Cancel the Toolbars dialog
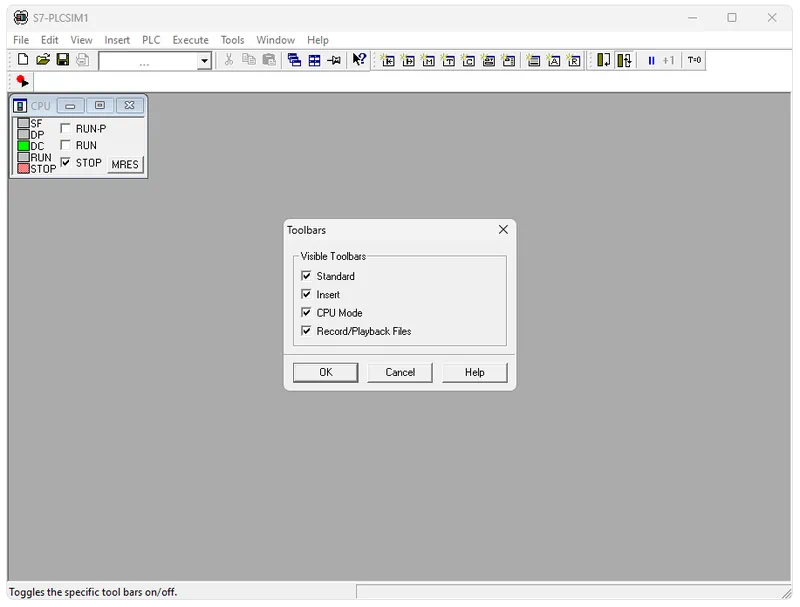This screenshot has height=607, width=800. click(x=400, y=372)
